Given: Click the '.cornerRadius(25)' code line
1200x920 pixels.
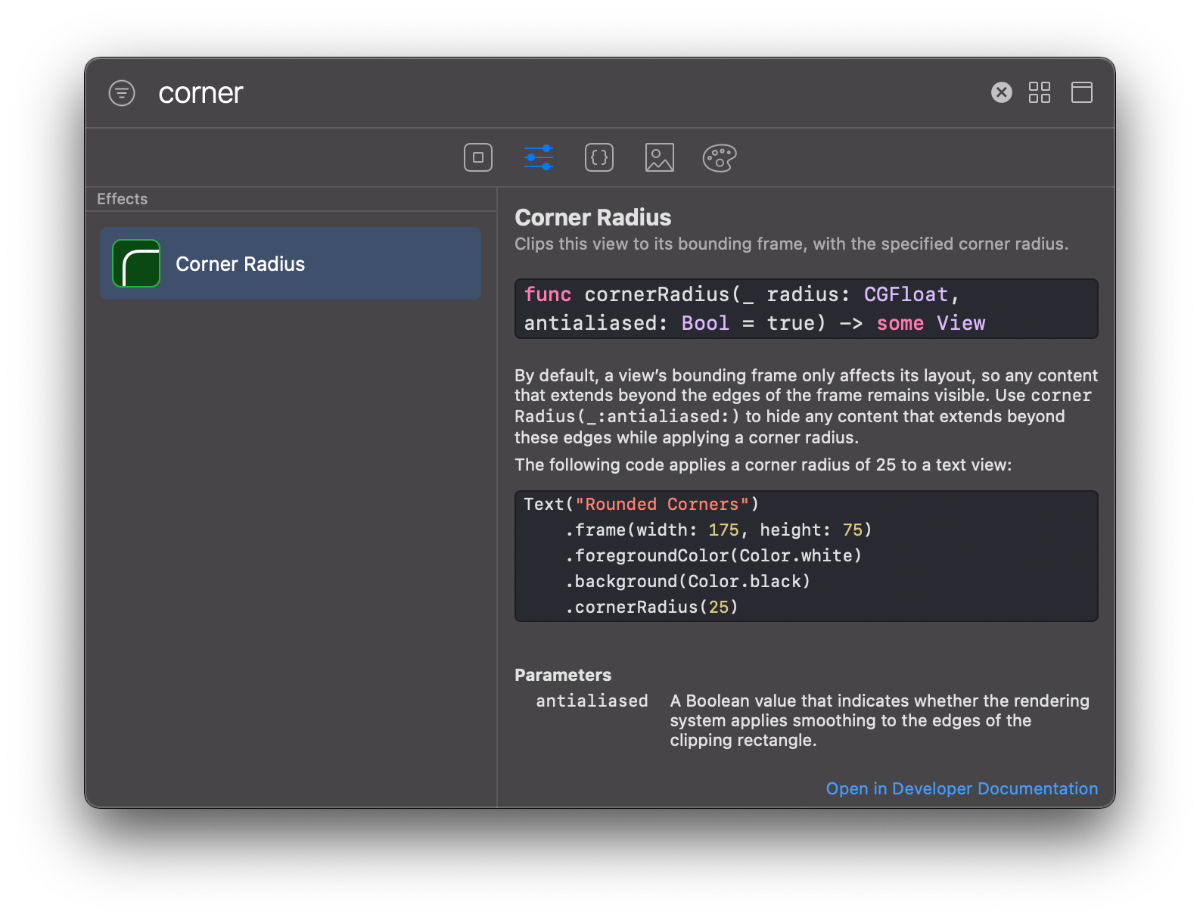Looking at the screenshot, I should click(651, 607).
